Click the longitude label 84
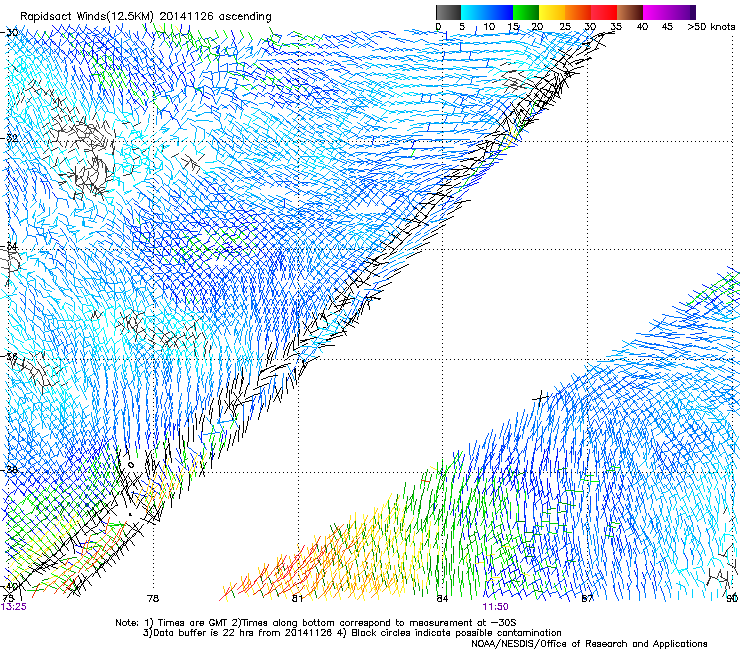Viewport: 740px width, 650px height. click(x=442, y=599)
